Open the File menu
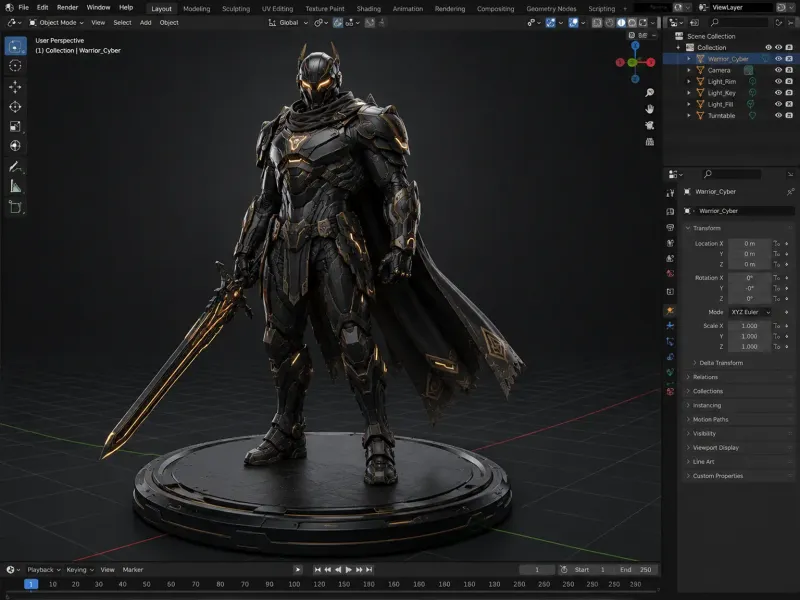Screen dimensions: 800x600 pyautogui.click(x=23, y=8)
